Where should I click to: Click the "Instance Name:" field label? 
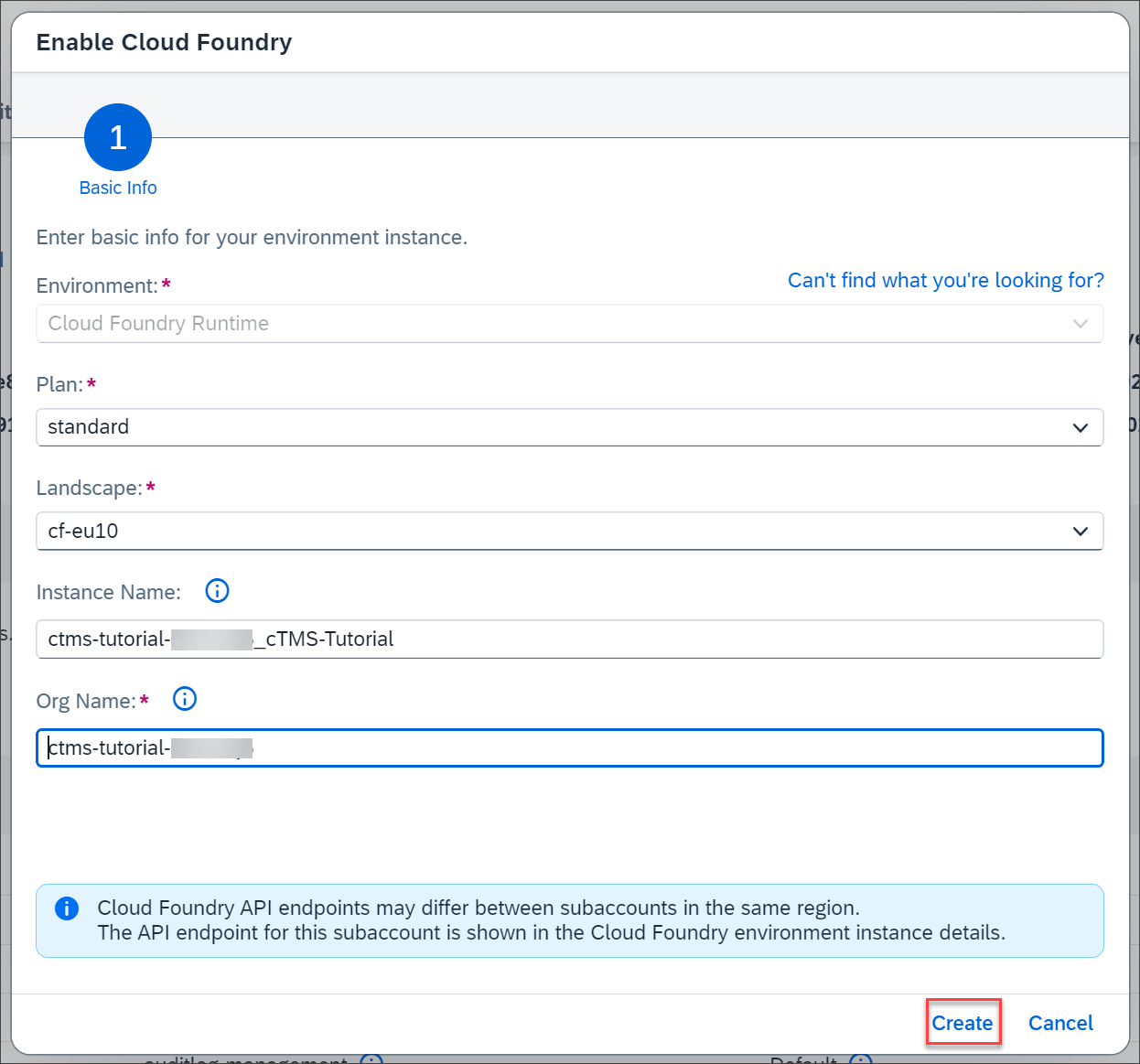(x=108, y=592)
